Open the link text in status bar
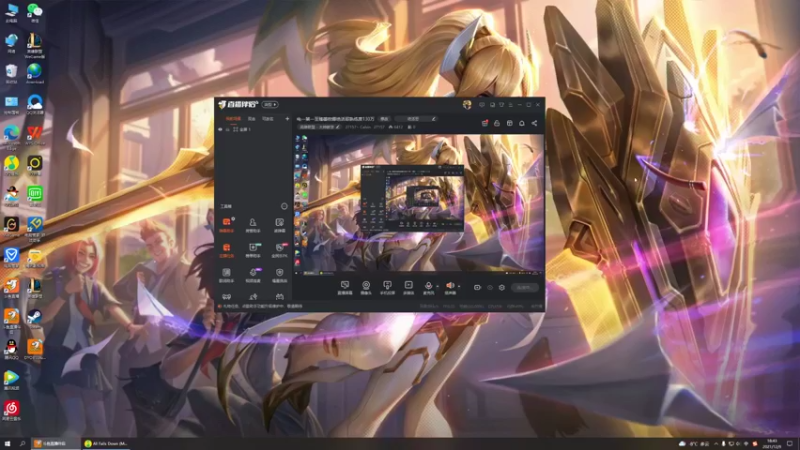The image size is (800, 450). (295, 306)
